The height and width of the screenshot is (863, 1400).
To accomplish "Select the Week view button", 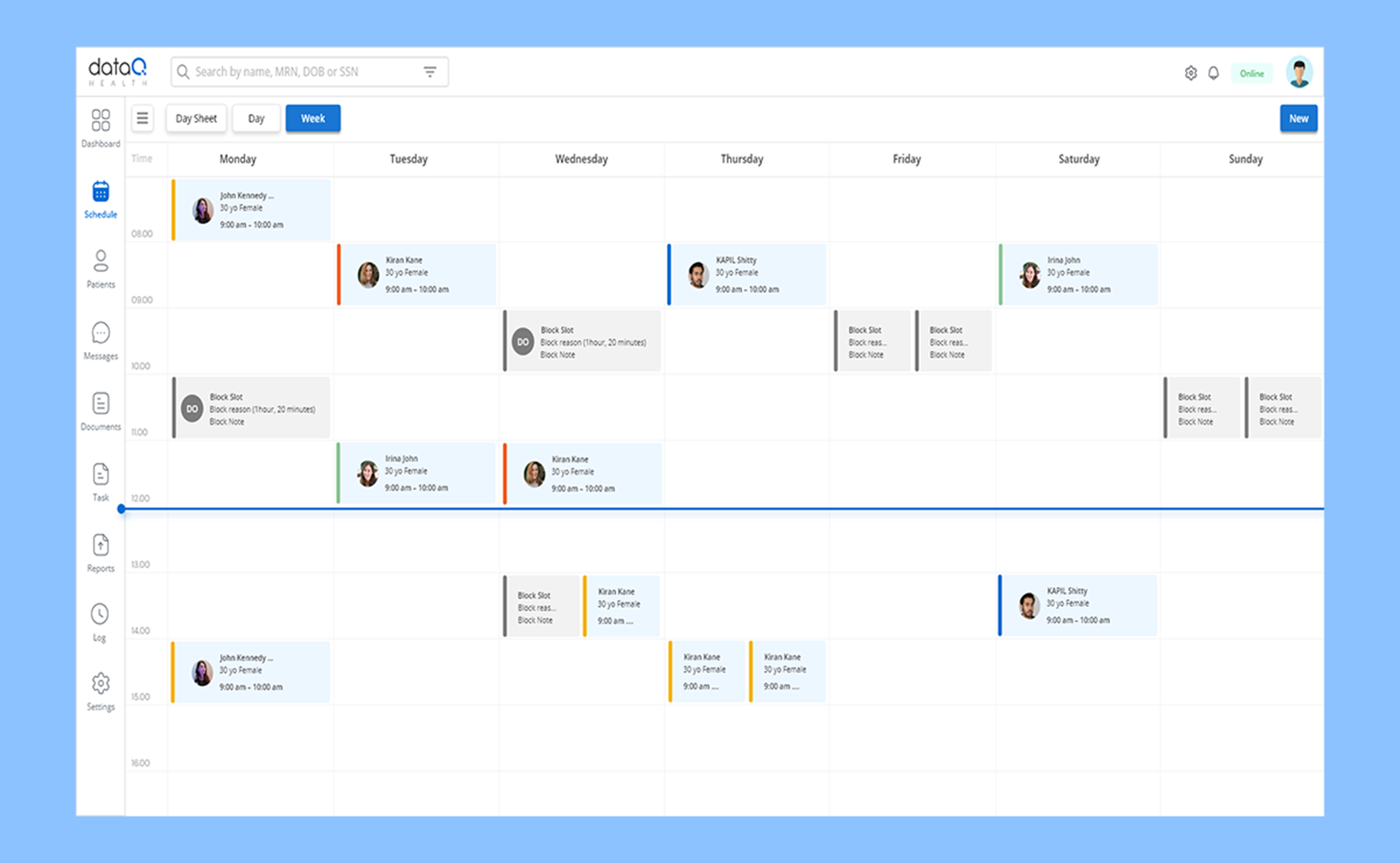I will pos(313,118).
